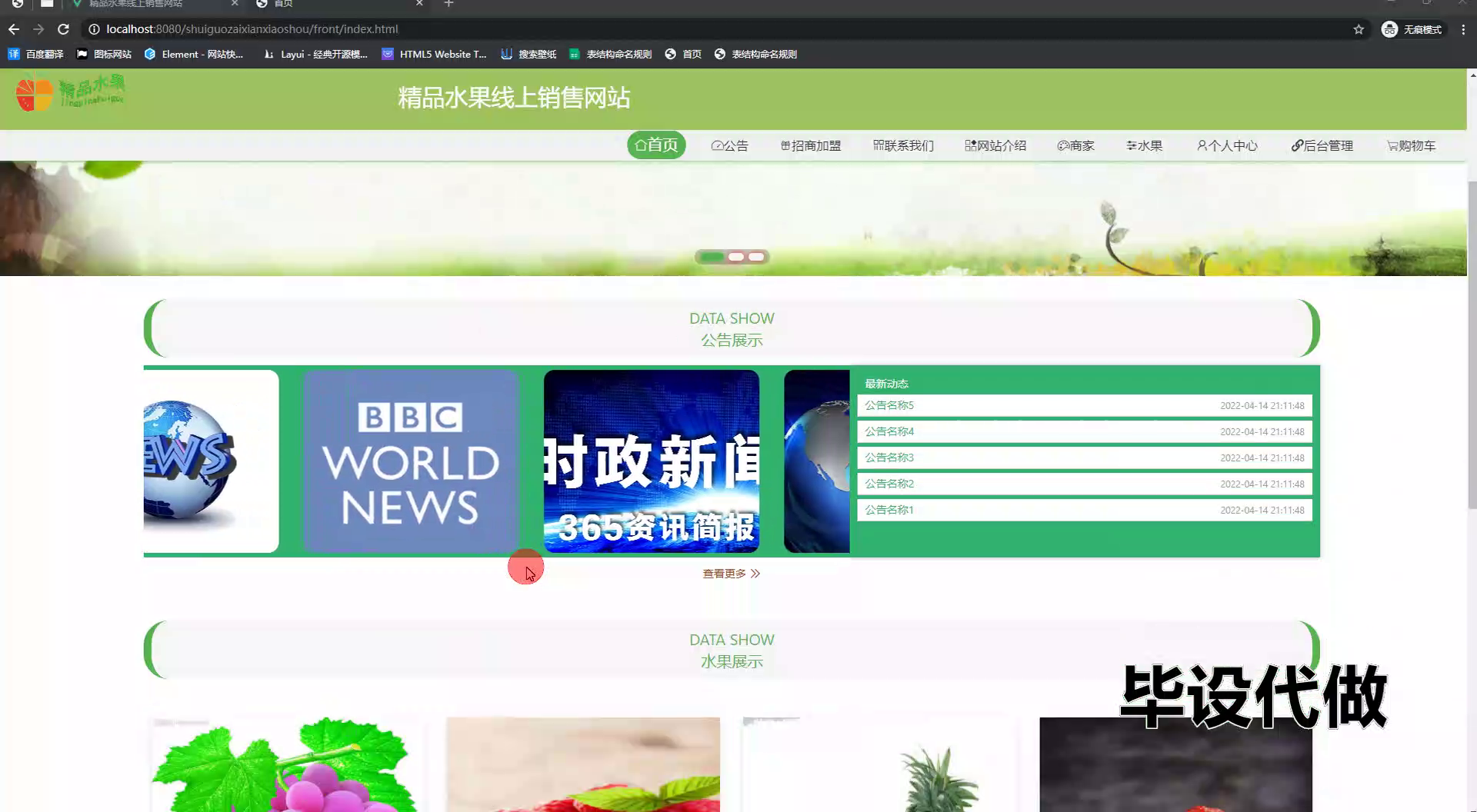This screenshot has width=1477, height=812.
Task: Open the grapes fruit product image
Action: [286, 764]
